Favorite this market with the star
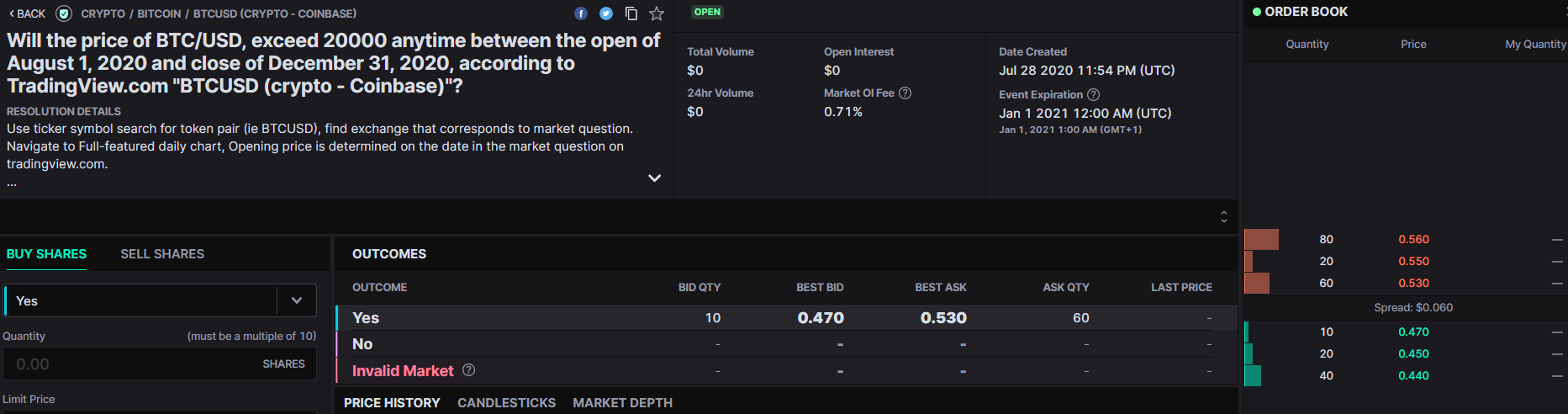This screenshot has height=414, width=1568. tap(657, 13)
